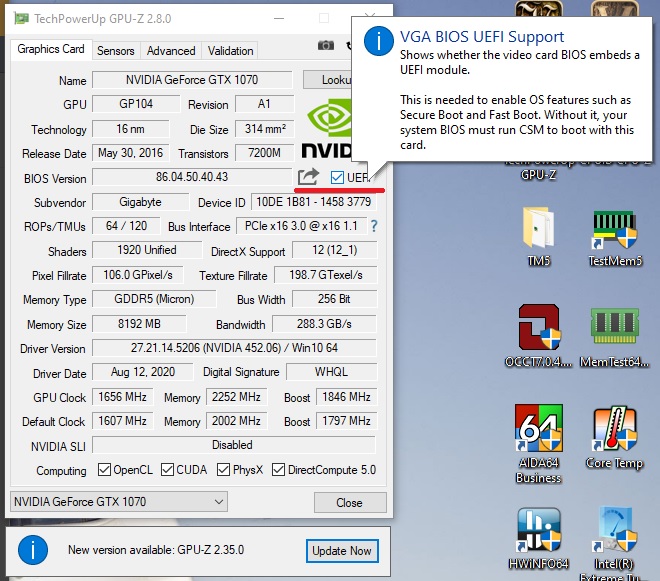Viewport: 660px width, 581px height.
Task: Click the Device ID field
Action: [x=314, y=202]
